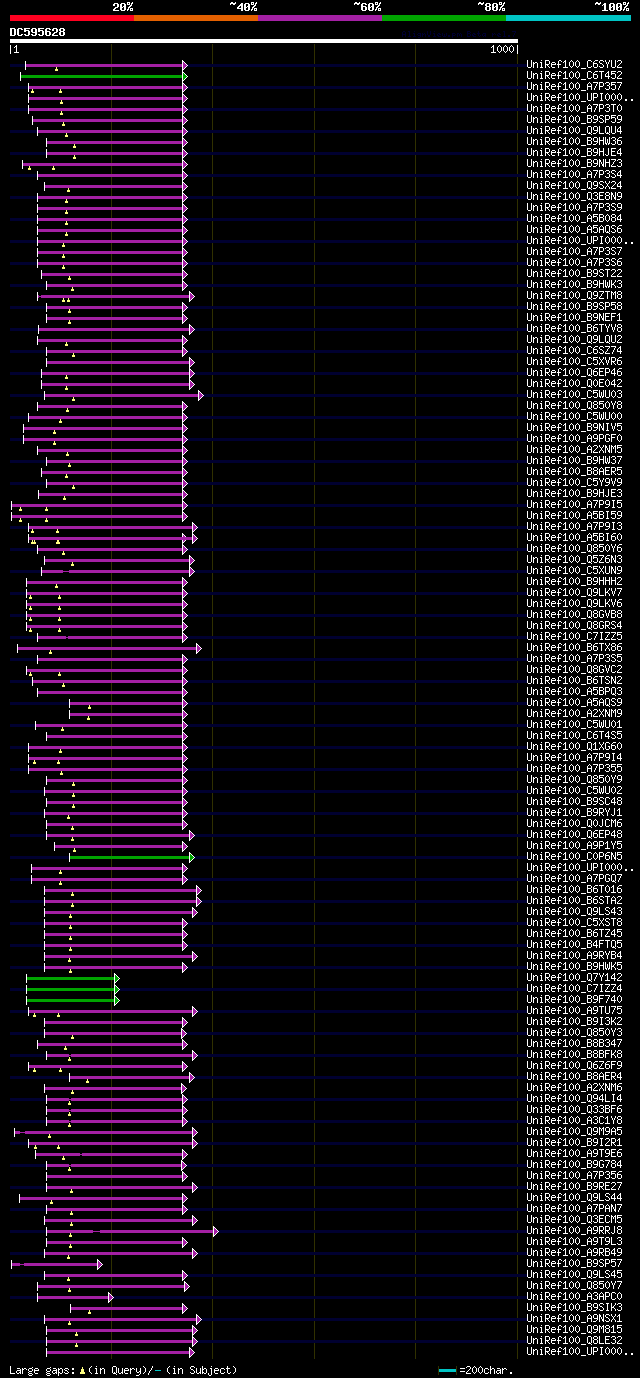Select hit label UniRef100_Q9M815

(574, 1329)
